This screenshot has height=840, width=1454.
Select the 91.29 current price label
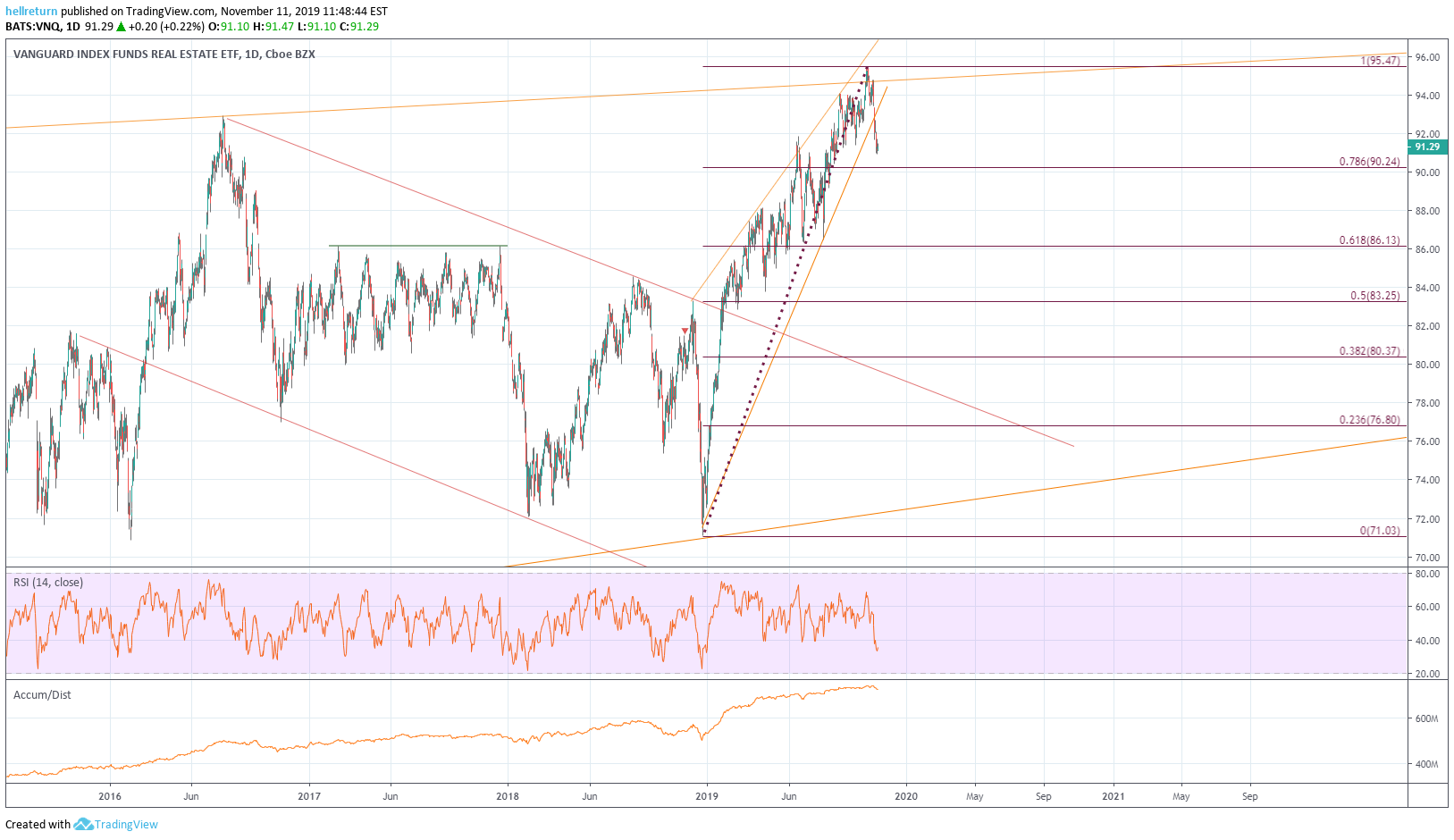(1427, 147)
